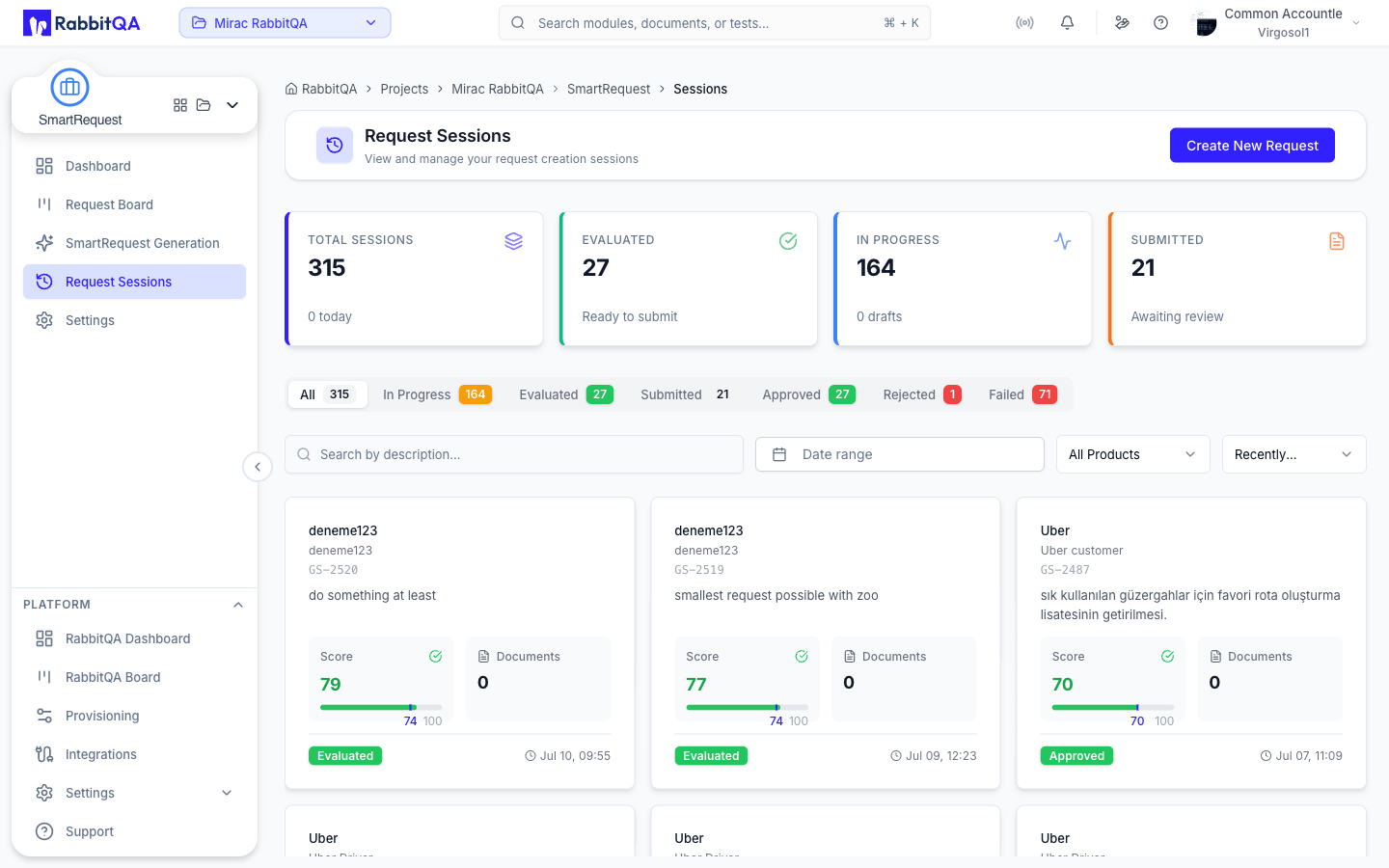Open the broadcast signal icon in header
Viewport: 1389px width, 868px height.
coord(1024,23)
